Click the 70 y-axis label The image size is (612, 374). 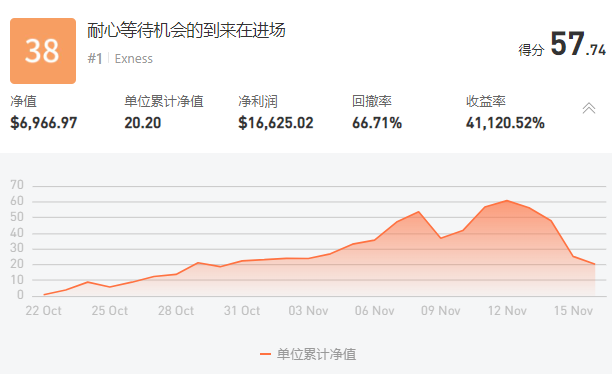(17, 185)
